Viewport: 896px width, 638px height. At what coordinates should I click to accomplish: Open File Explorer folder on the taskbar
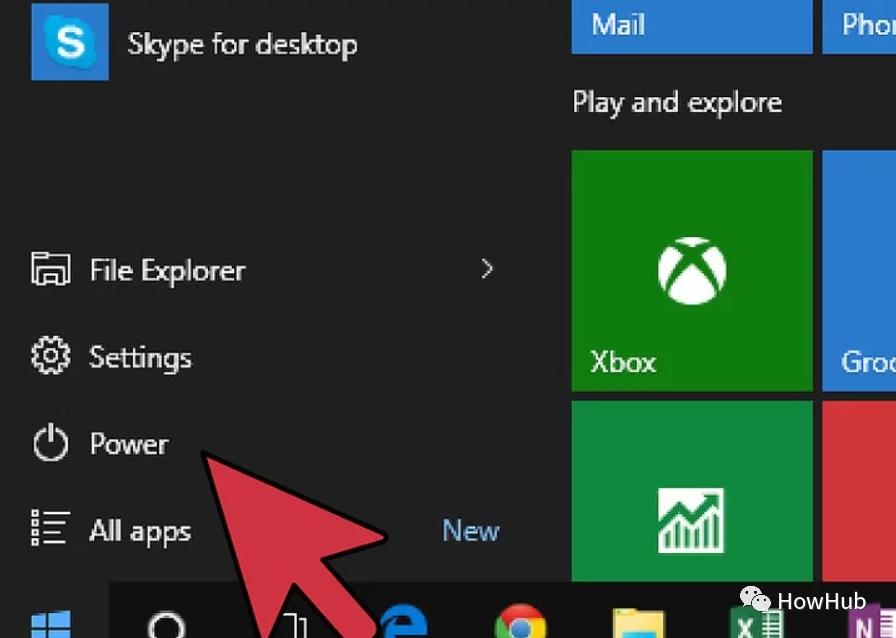point(638,623)
